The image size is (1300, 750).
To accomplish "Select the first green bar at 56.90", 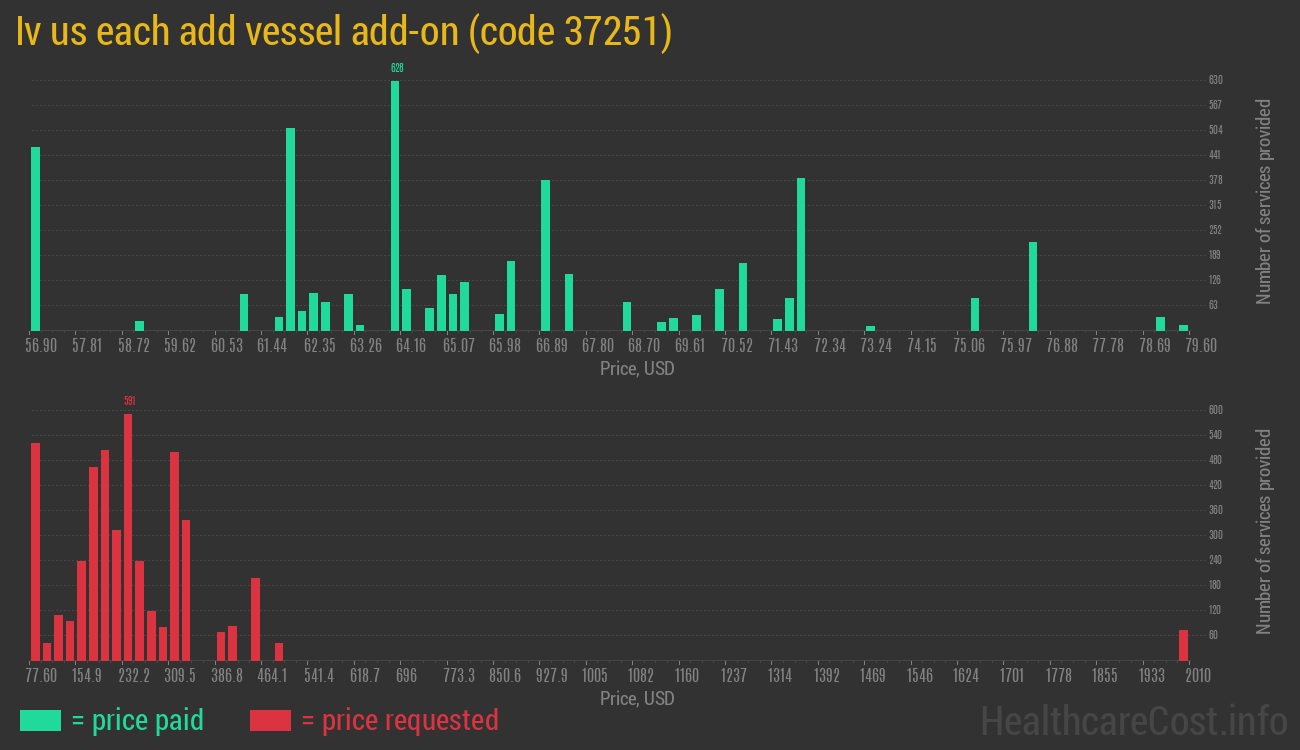I will [x=36, y=238].
